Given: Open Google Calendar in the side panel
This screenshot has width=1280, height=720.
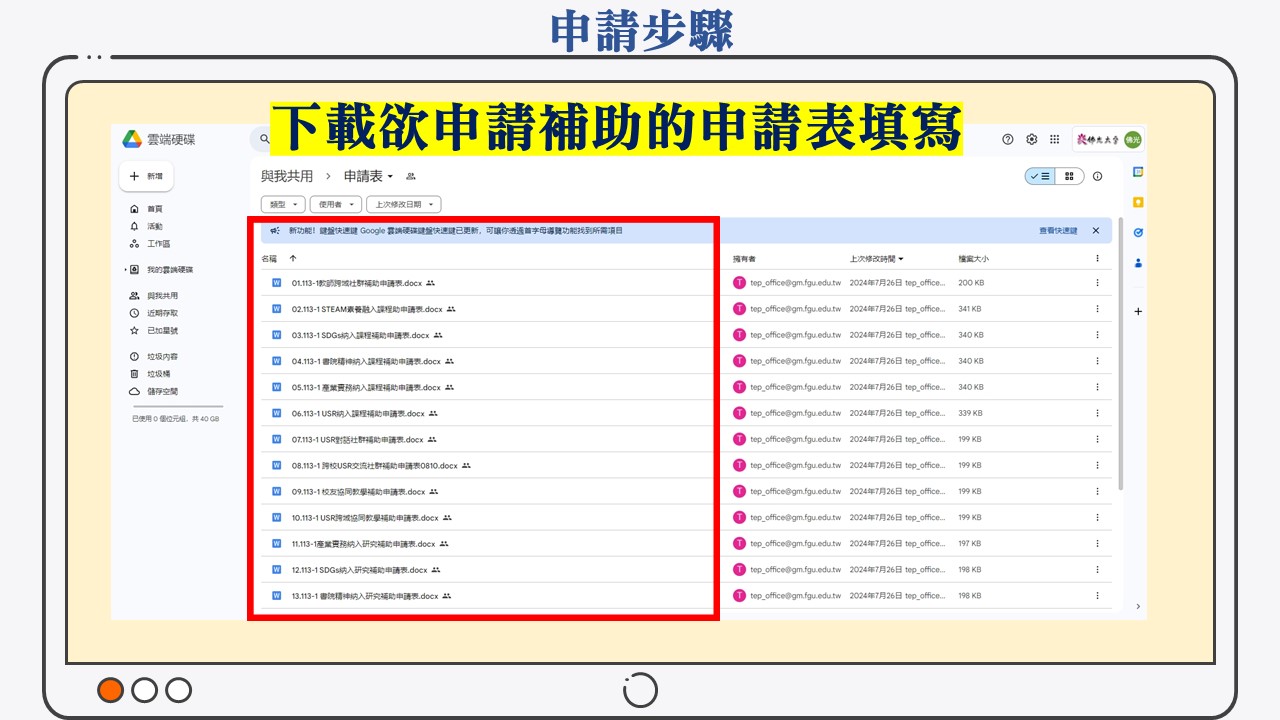Looking at the screenshot, I should tap(1138, 172).
